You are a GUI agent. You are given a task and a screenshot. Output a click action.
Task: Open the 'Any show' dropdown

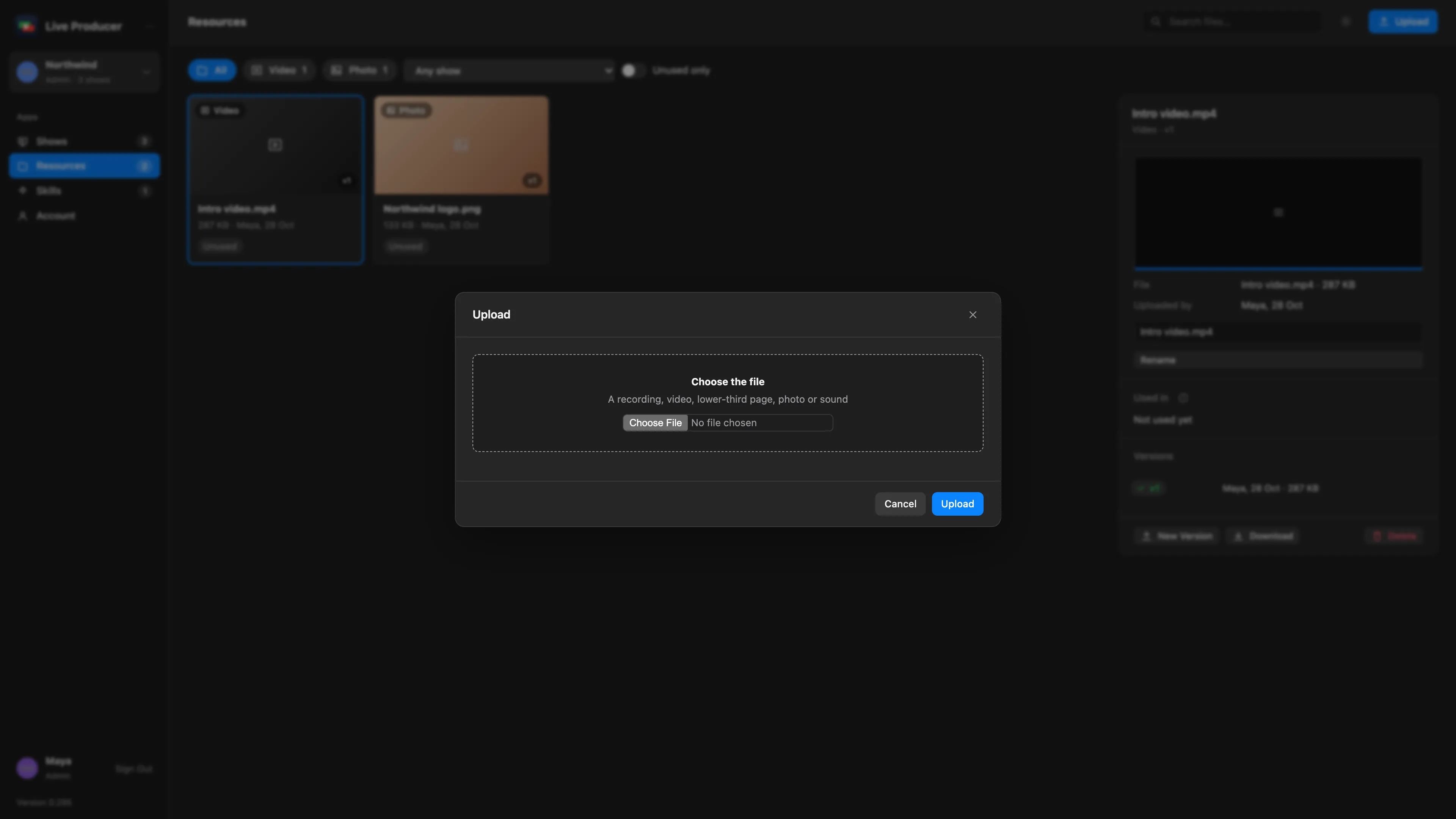coord(509,71)
